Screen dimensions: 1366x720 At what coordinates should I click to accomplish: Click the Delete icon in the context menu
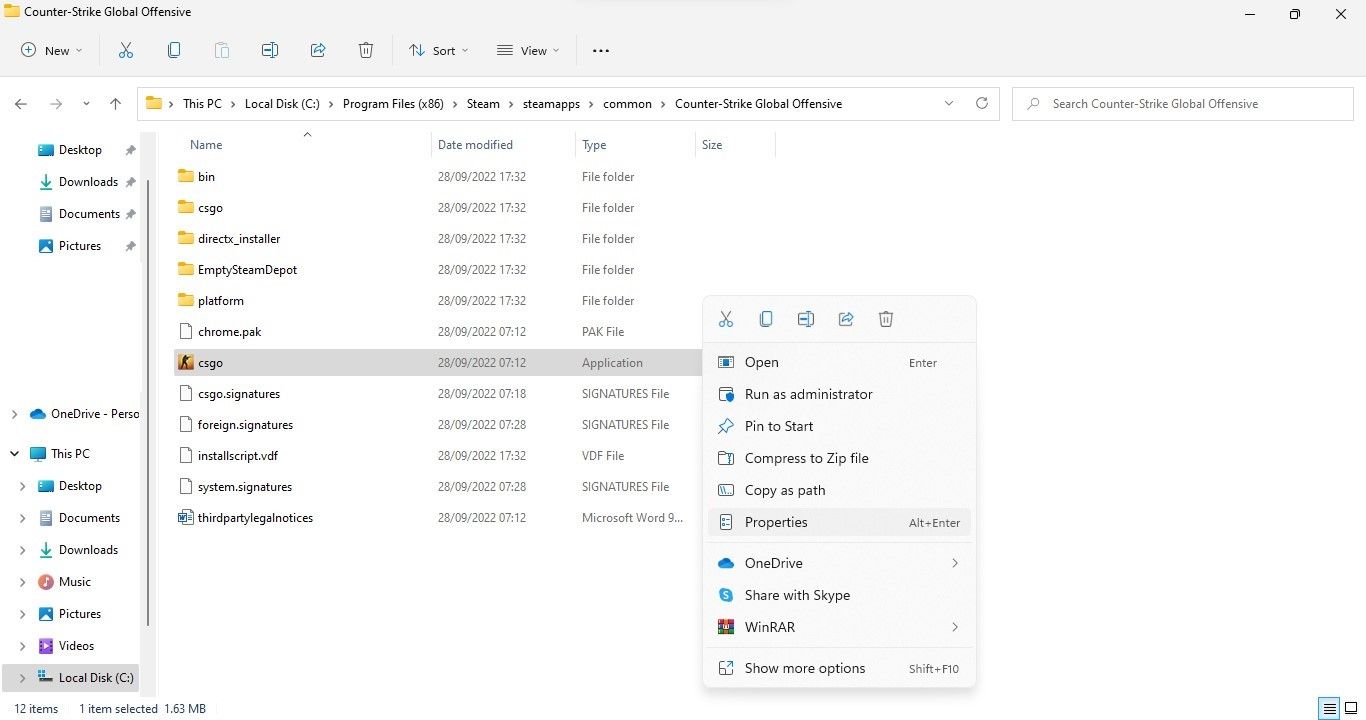[885, 319]
